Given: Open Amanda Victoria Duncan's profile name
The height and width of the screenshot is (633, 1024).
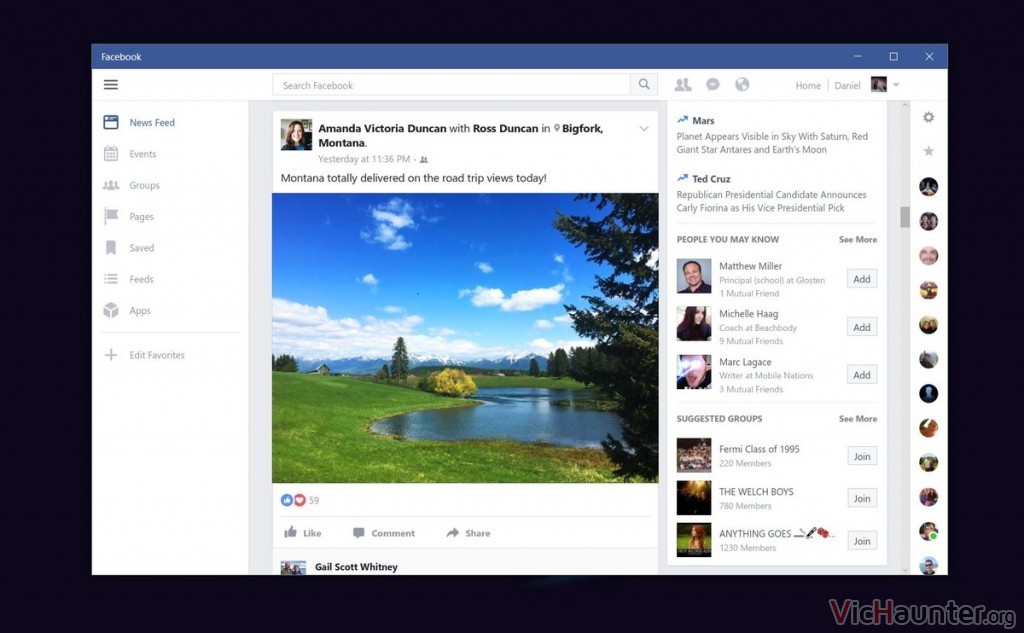Looking at the screenshot, I should click(382, 129).
